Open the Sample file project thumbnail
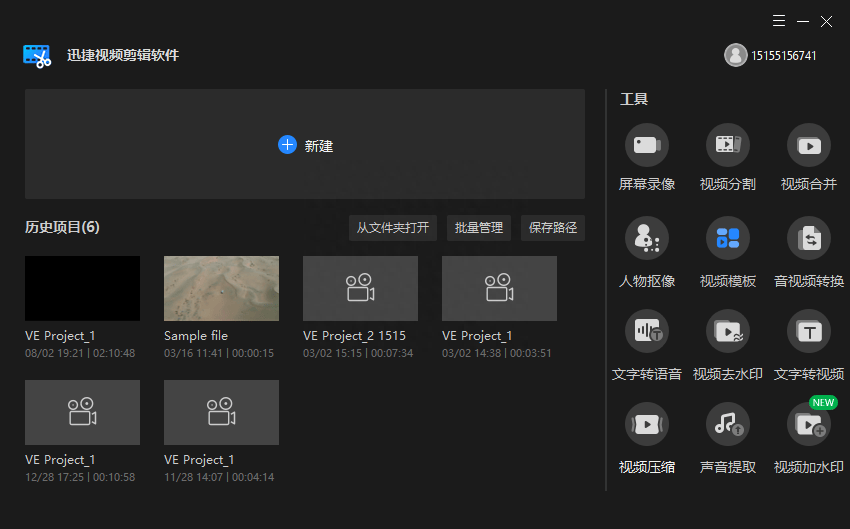 click(x=221, y=288)
